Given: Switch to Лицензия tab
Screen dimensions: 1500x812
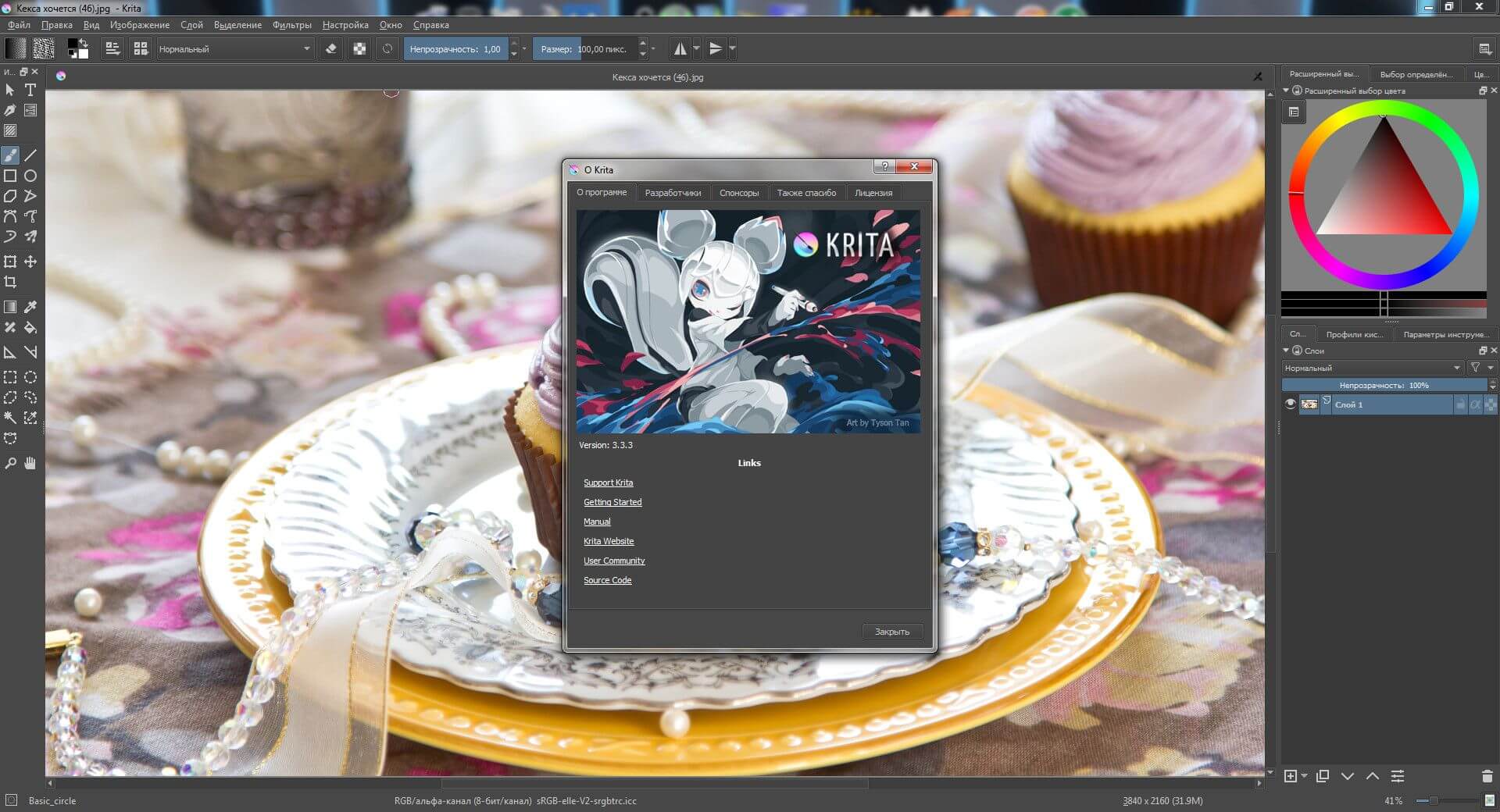Looking at the screenshot, I should [873, 193].
